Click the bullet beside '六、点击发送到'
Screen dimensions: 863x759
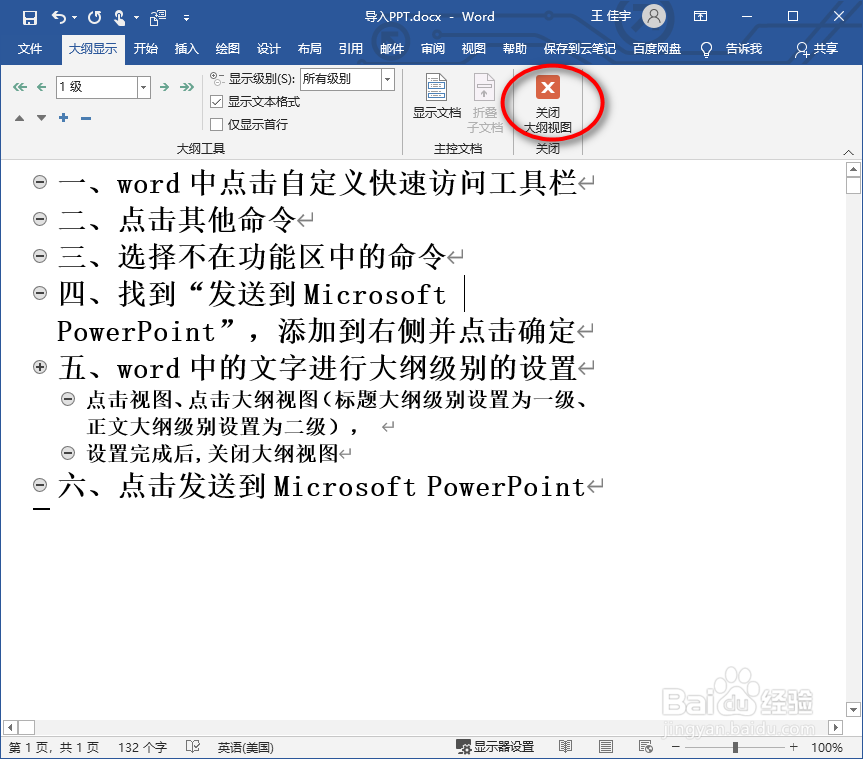40,485
